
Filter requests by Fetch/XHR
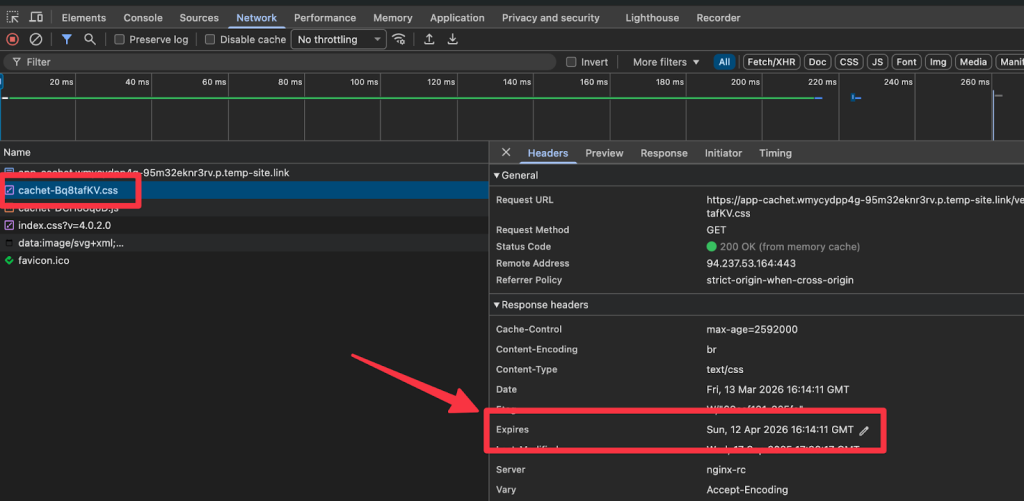[770, 62]
